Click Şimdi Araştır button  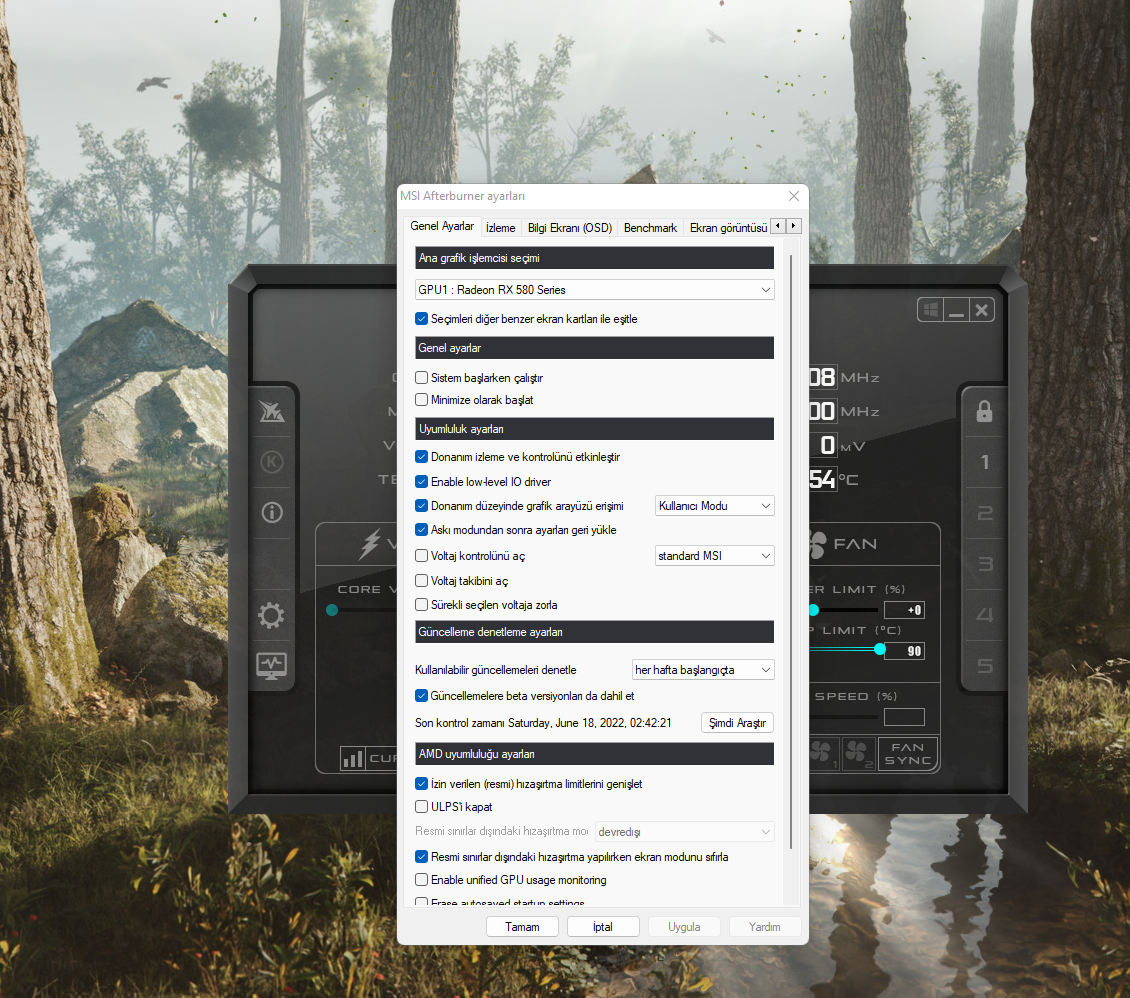(737, 723)
